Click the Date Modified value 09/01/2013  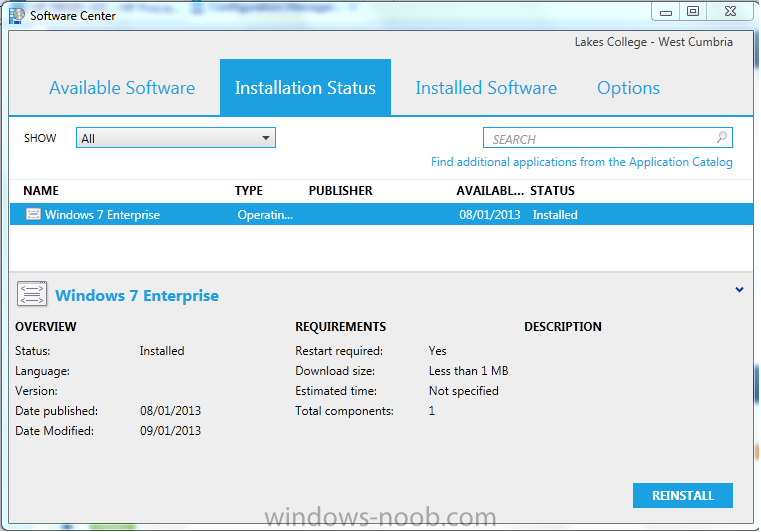pos(170,431)
